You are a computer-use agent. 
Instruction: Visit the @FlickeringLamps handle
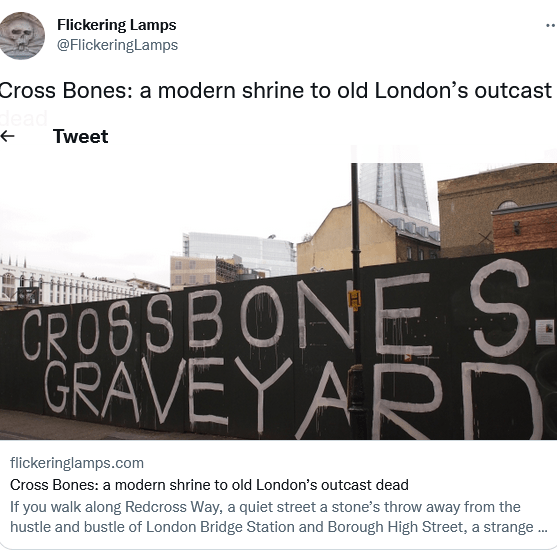(x=118, y=45)
